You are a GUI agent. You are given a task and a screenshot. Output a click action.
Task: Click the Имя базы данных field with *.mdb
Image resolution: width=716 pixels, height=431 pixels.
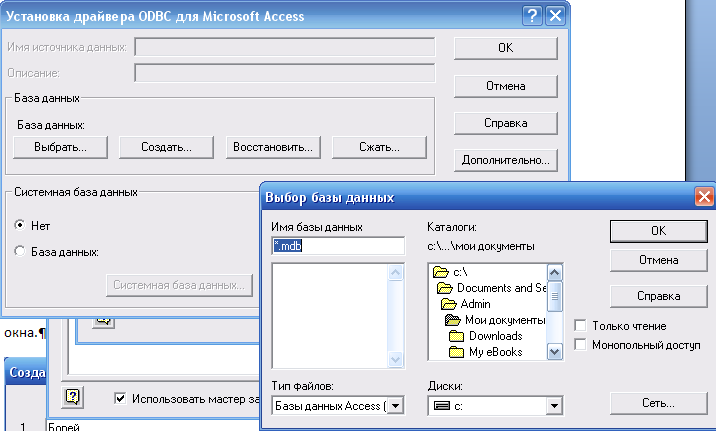[x=338, y=246]
